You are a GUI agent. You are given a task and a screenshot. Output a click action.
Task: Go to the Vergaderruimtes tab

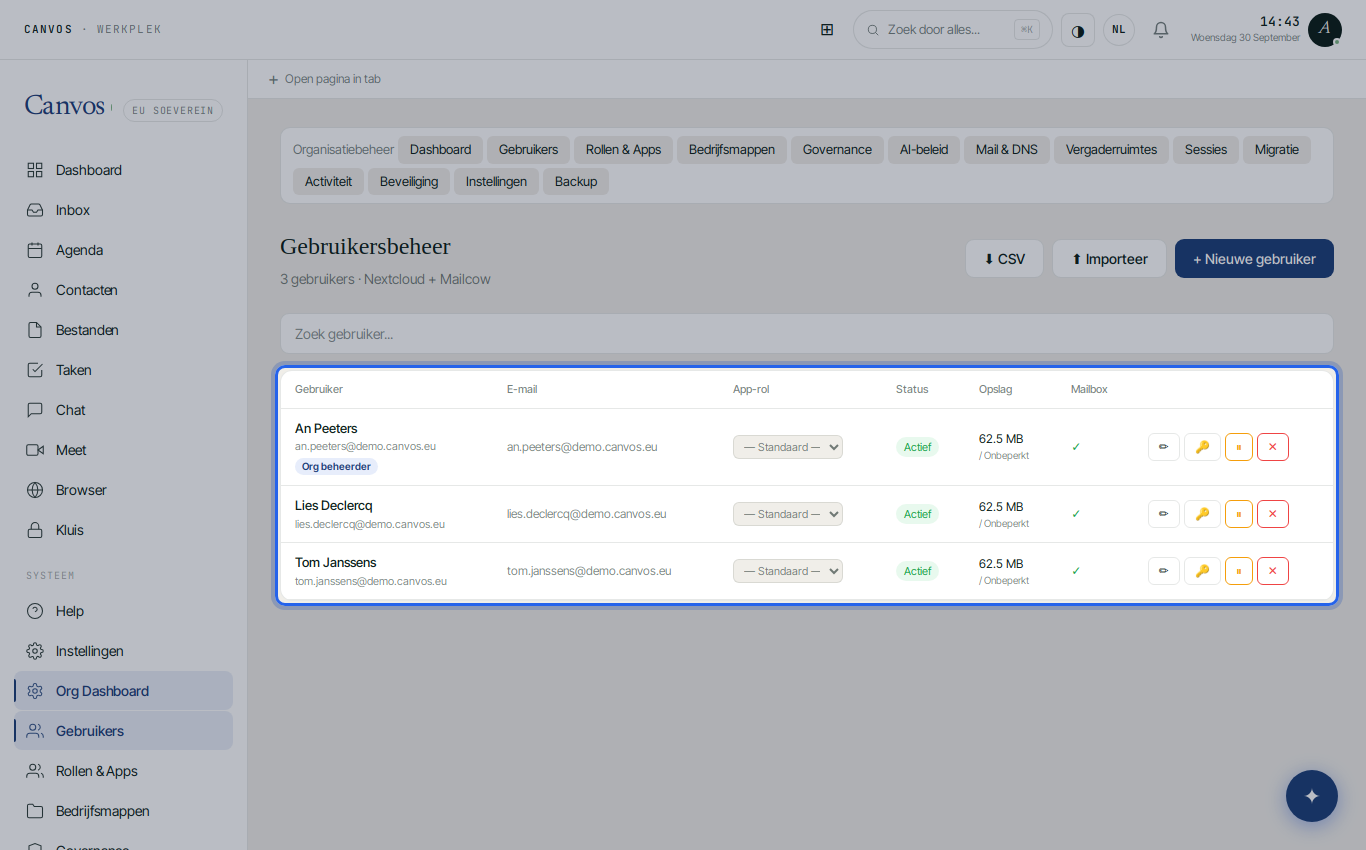(x=1111, y=150)
